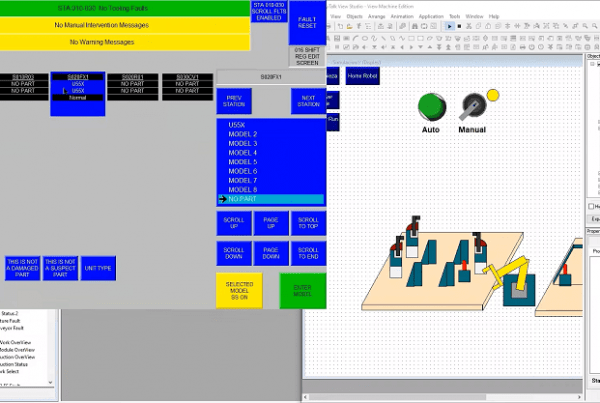Click the folder Open icon in toolbar
600x403 pixels.
(349, 26)
